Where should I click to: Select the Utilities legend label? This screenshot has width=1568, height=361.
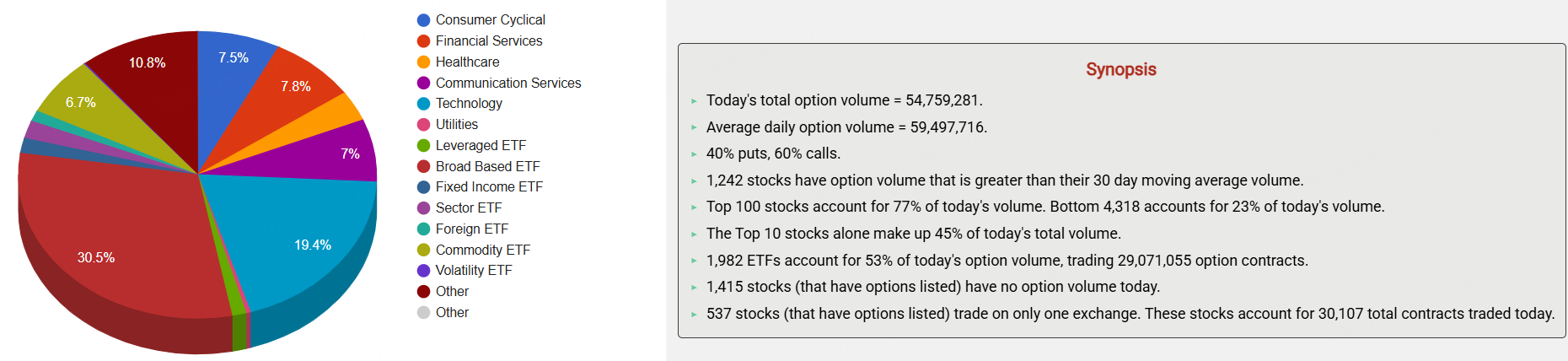[x=456, y=124]
